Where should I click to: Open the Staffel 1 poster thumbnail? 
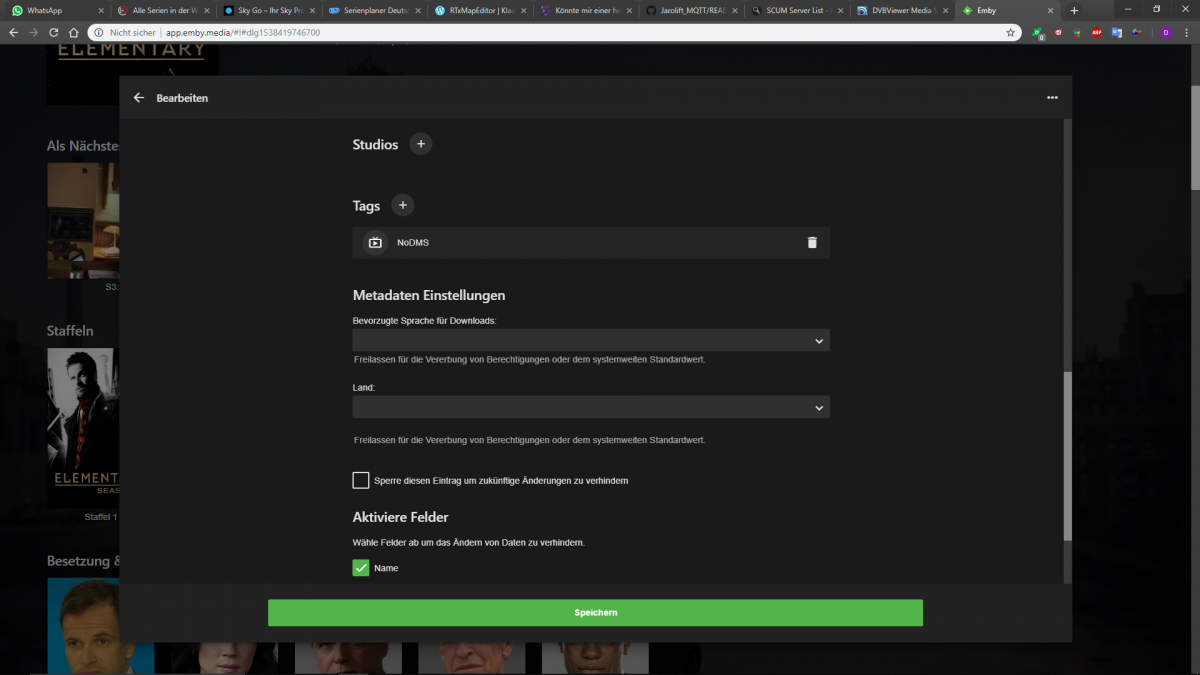[83, 428]
